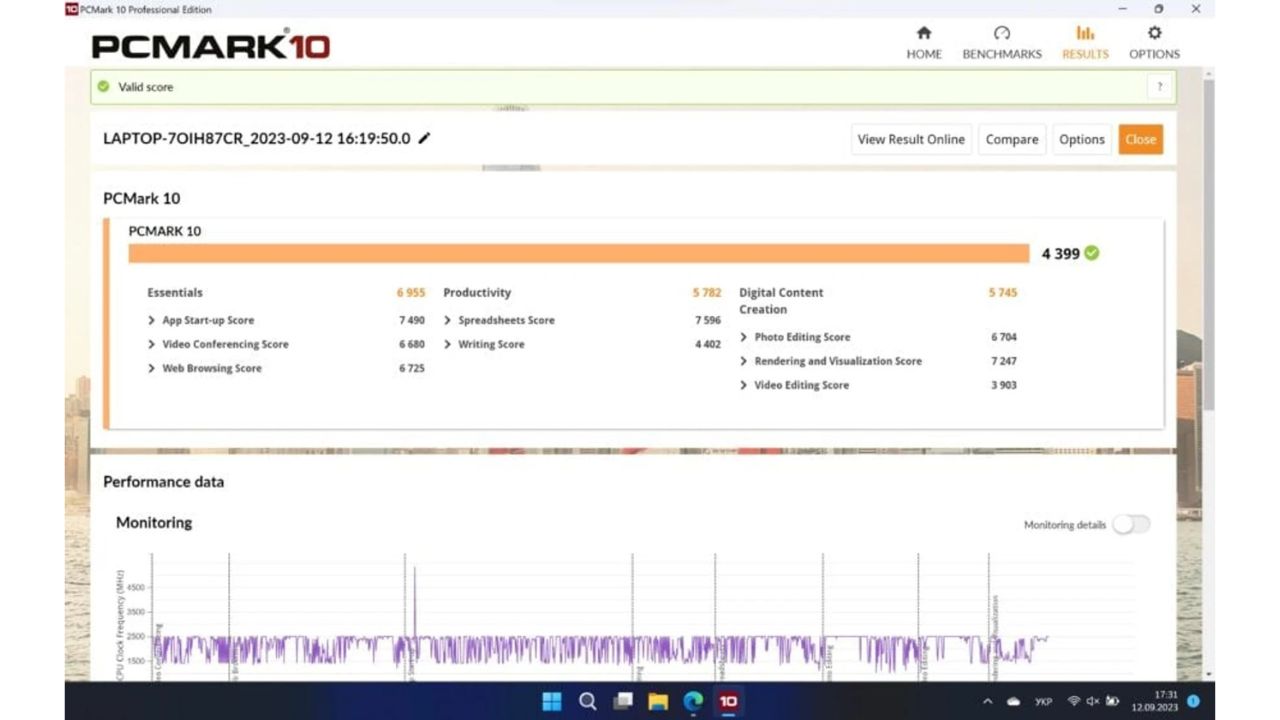The height and width of the screenshot is (720, 1280).
Task: Click the help question mark icon
Action: [1159, 87]
